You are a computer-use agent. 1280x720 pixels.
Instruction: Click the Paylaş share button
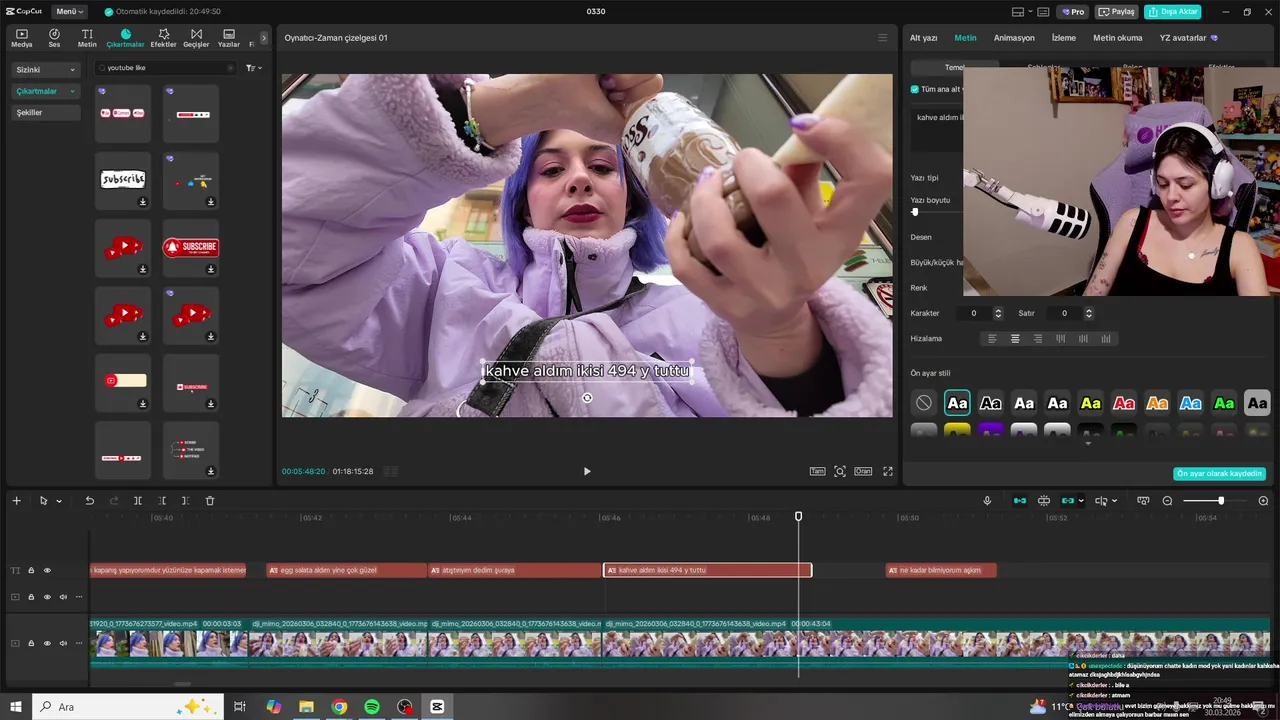tap(1117, 12)
